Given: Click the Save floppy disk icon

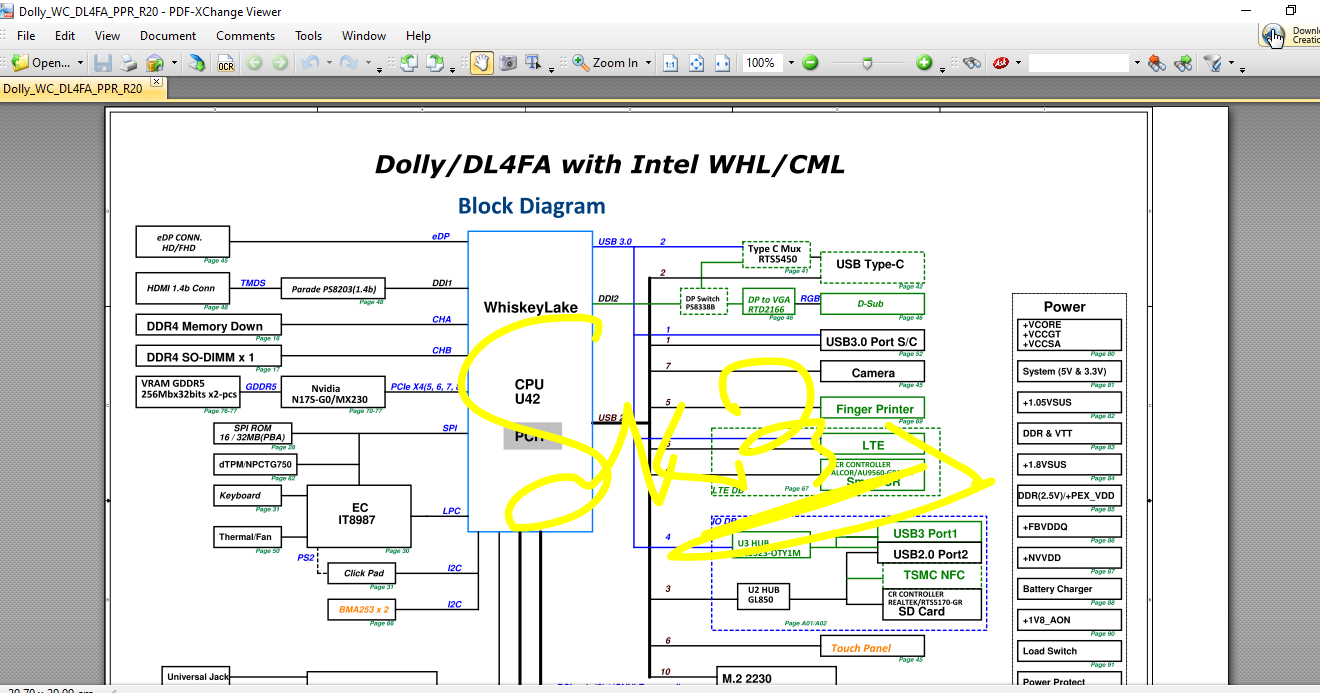Looking at the screenshot, I should [102, 62].
